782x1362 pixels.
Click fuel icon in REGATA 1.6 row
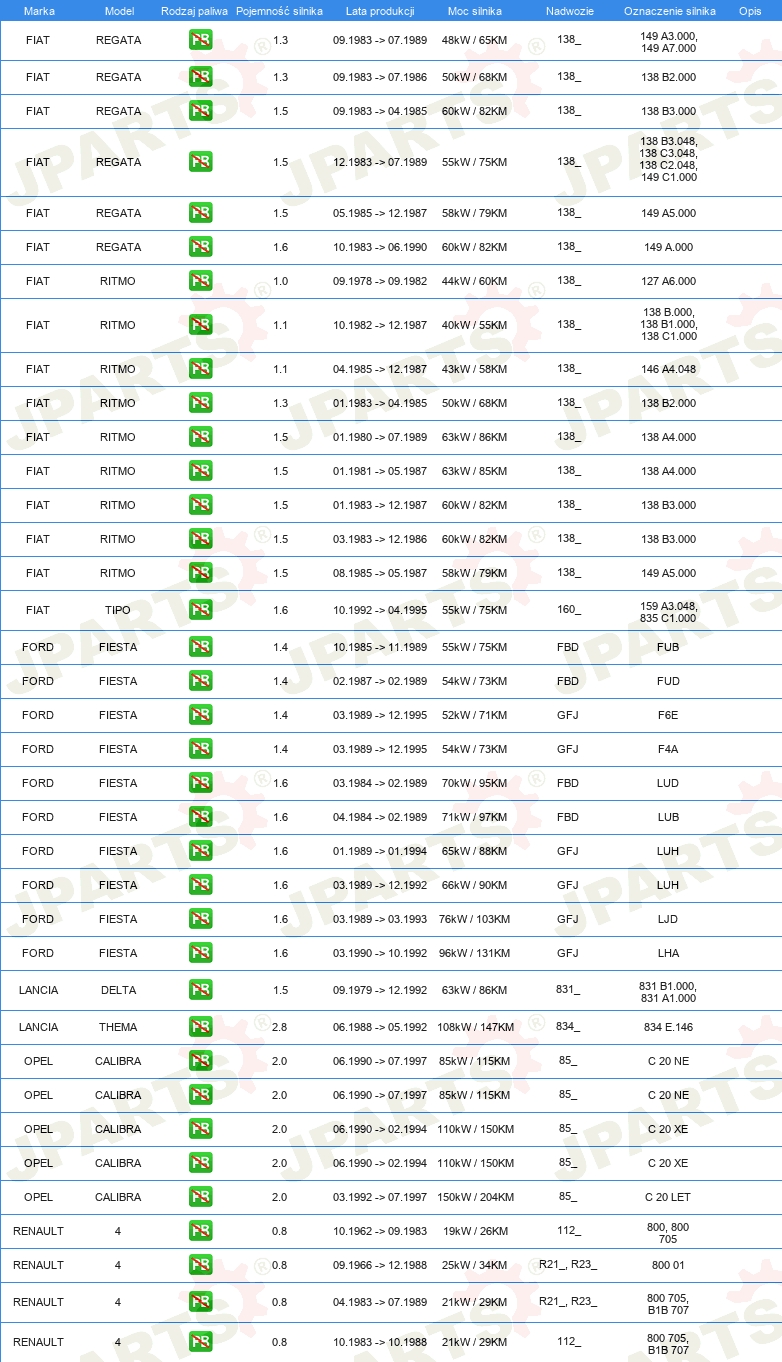tap(200, 247)
